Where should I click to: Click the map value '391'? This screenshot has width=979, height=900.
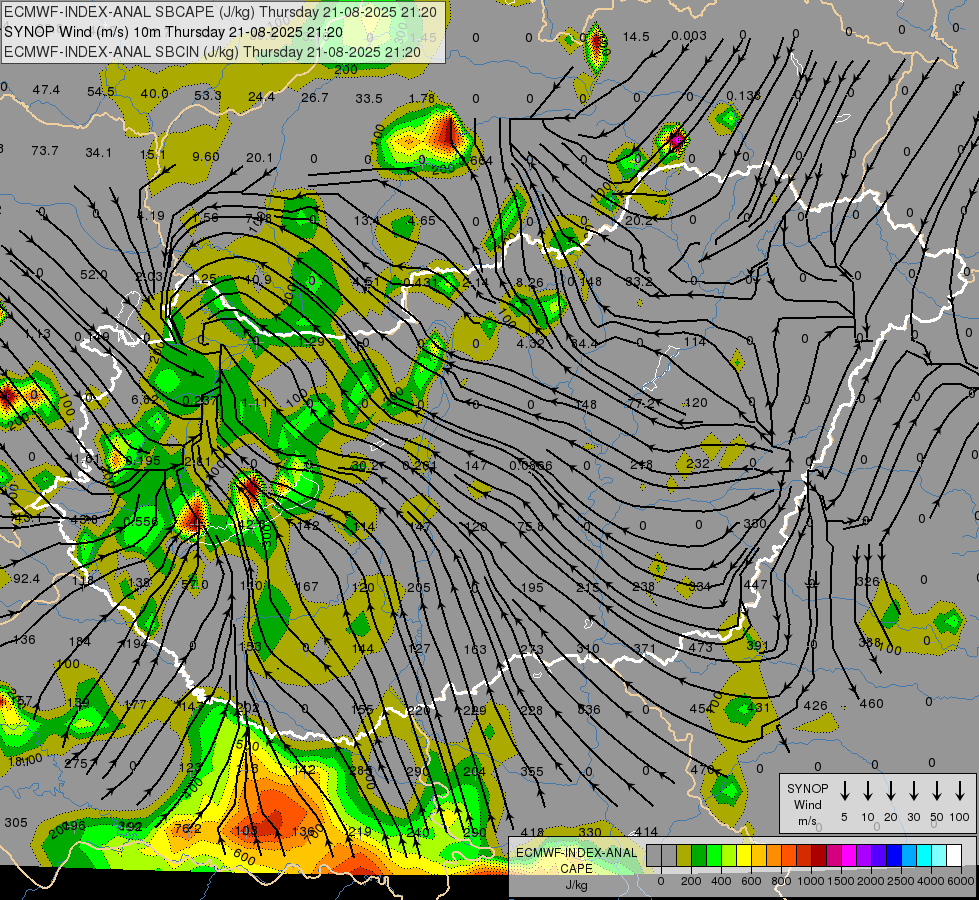(757, 646)
